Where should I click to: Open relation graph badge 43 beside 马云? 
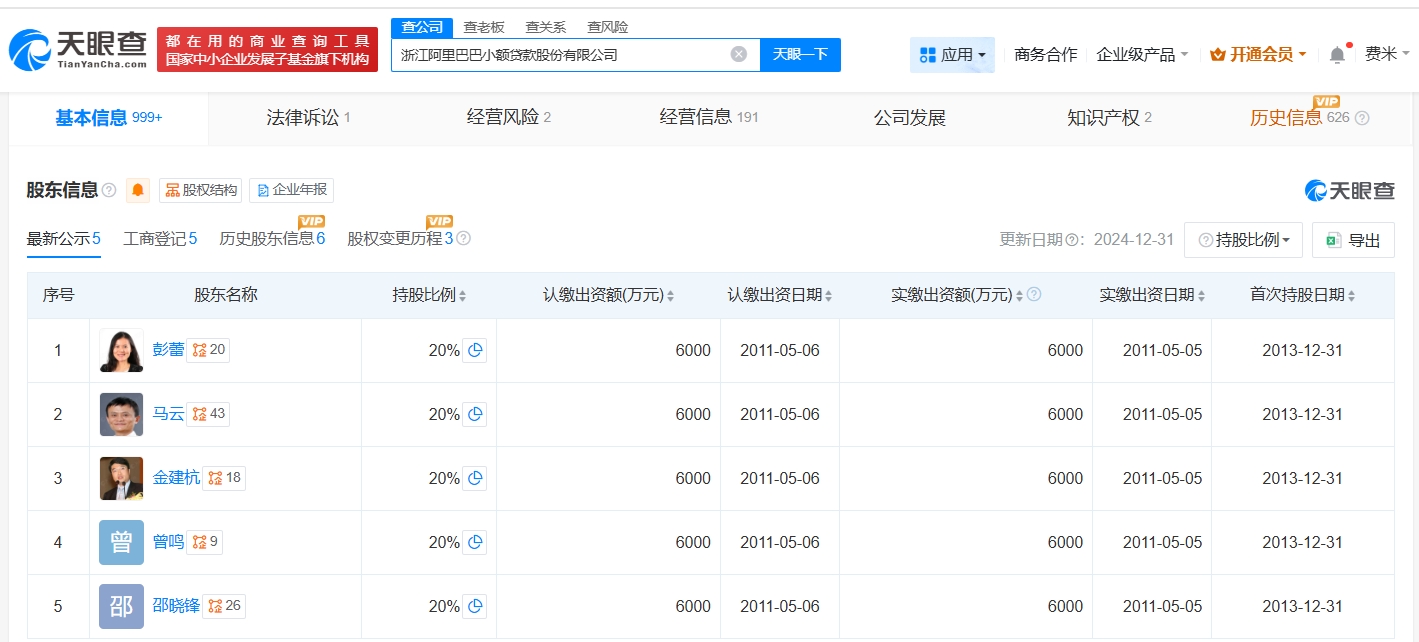tap(209, 414)
